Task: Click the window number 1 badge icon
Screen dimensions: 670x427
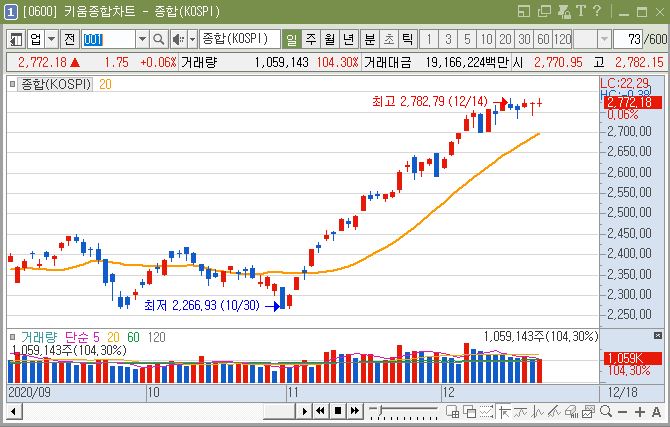Action: [x=11, y=12]
